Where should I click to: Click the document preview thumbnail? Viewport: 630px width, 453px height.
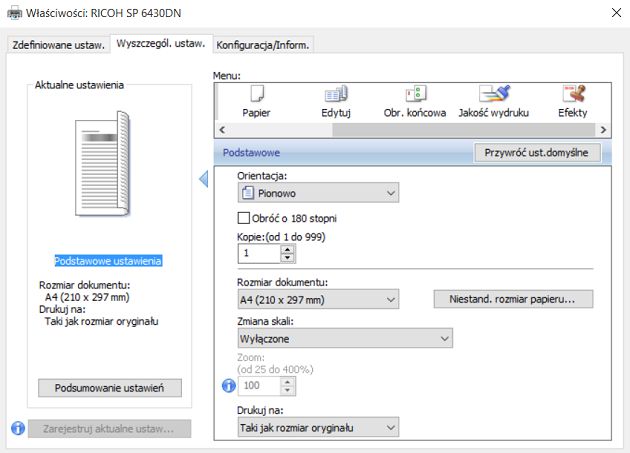click(103, 163)
